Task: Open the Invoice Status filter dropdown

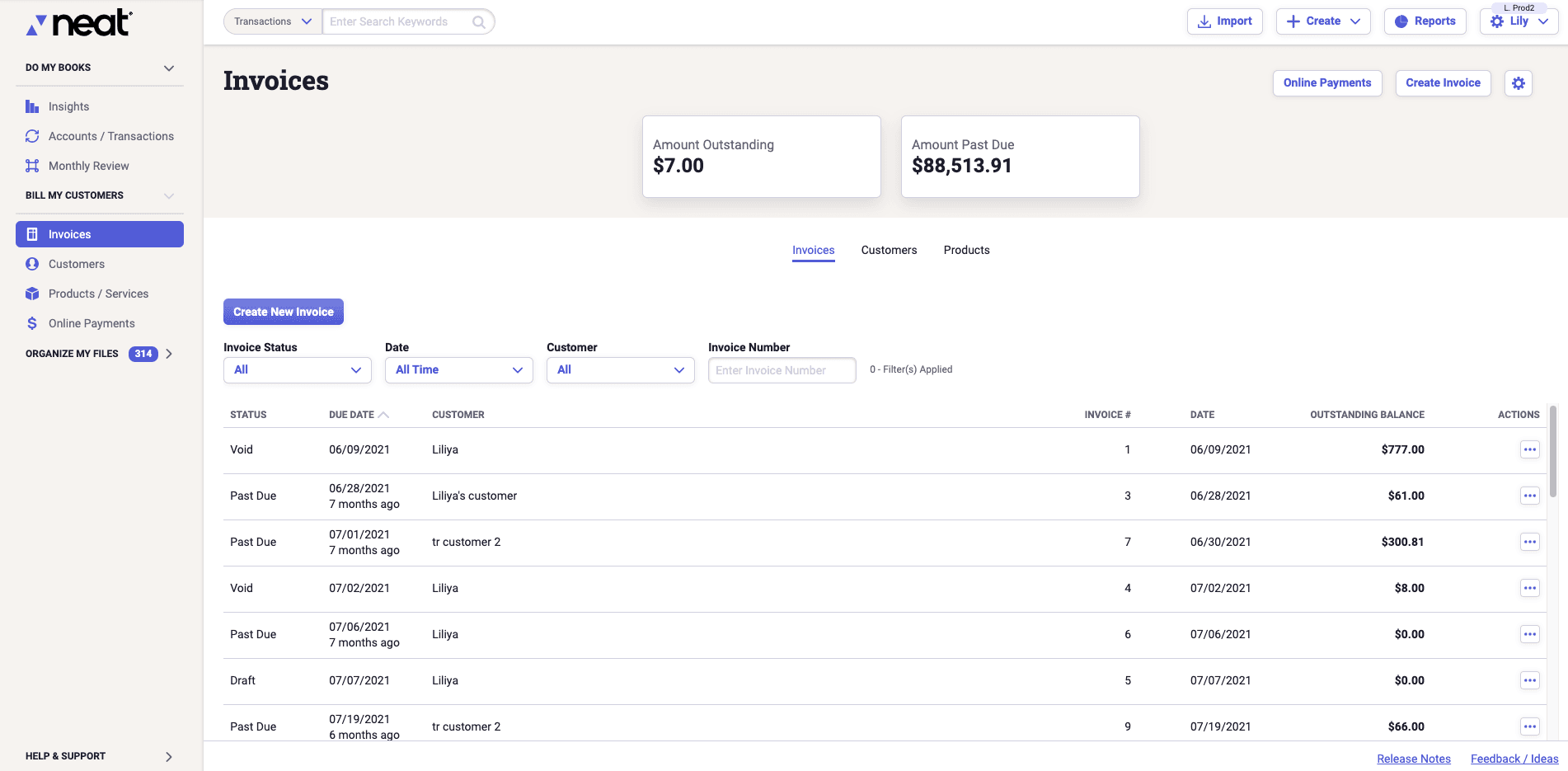Action: pyautogui.click(x=298, y=370)
